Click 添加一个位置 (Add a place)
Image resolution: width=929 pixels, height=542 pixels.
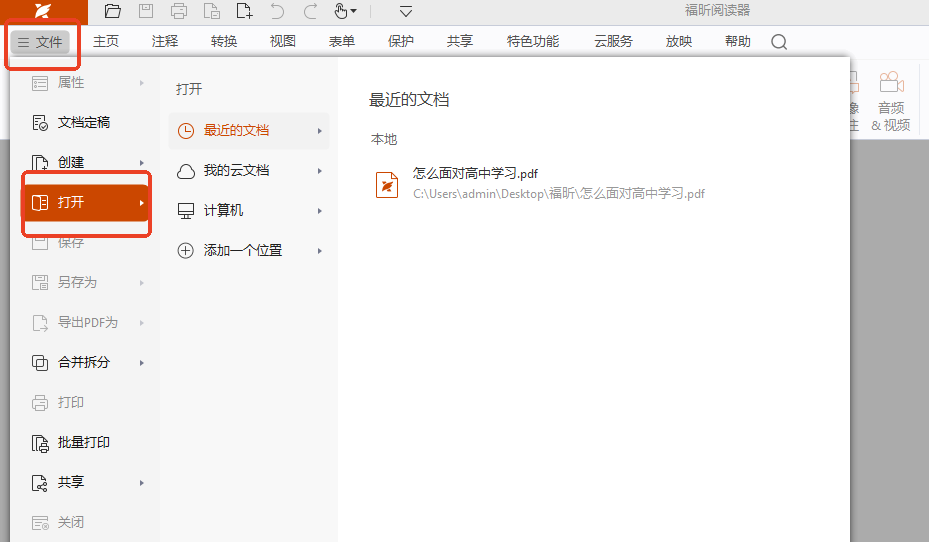pyautogui.click(x=243, y=250)
